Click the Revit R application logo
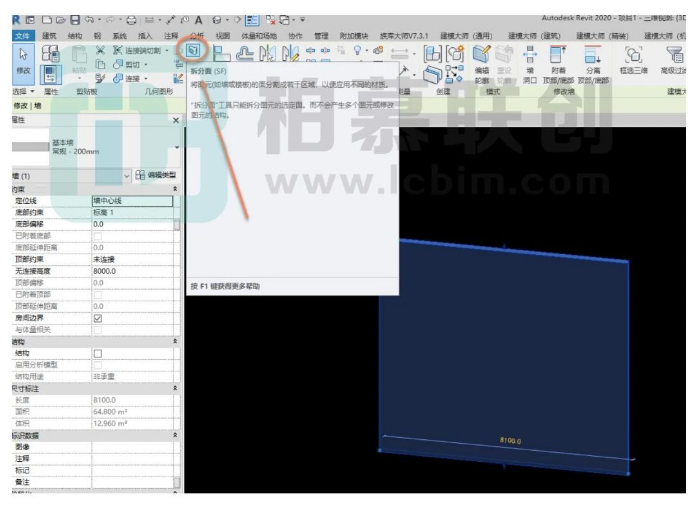 tap(16, 20)
